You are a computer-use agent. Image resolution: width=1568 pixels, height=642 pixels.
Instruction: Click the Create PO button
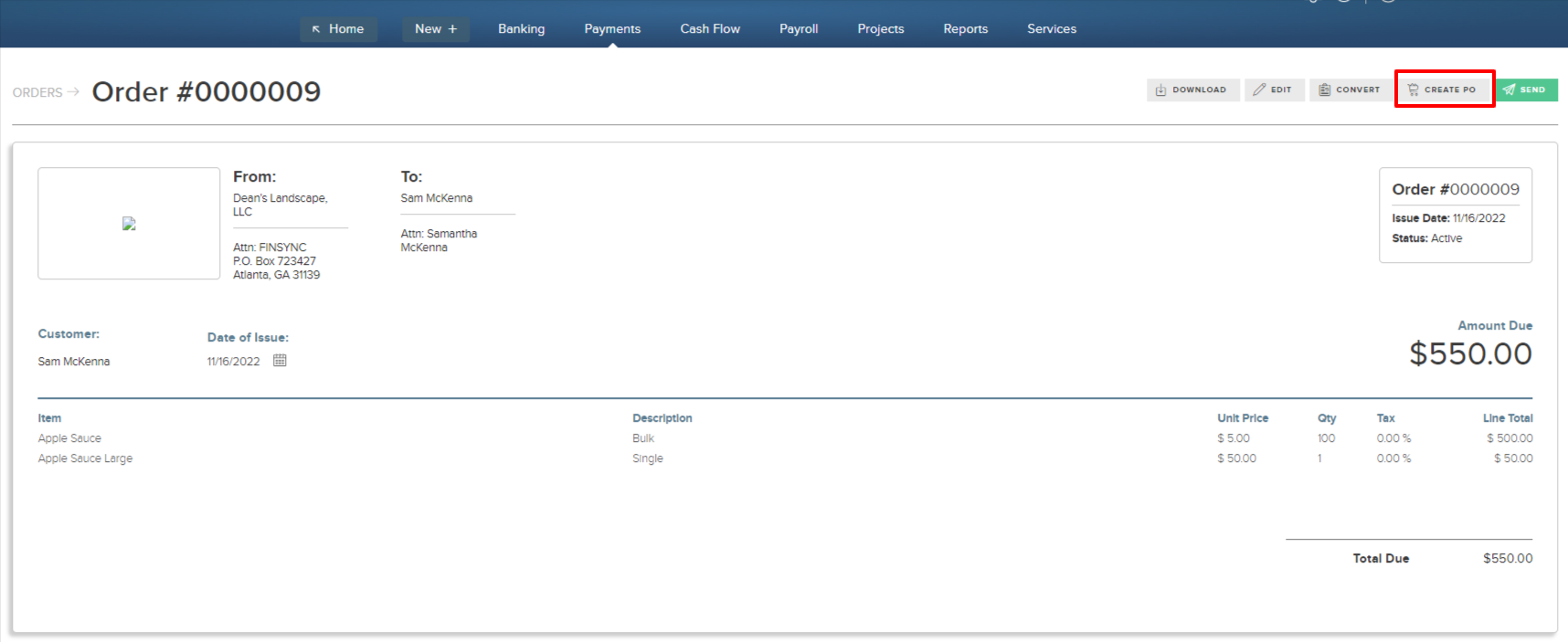point(1444,89)
